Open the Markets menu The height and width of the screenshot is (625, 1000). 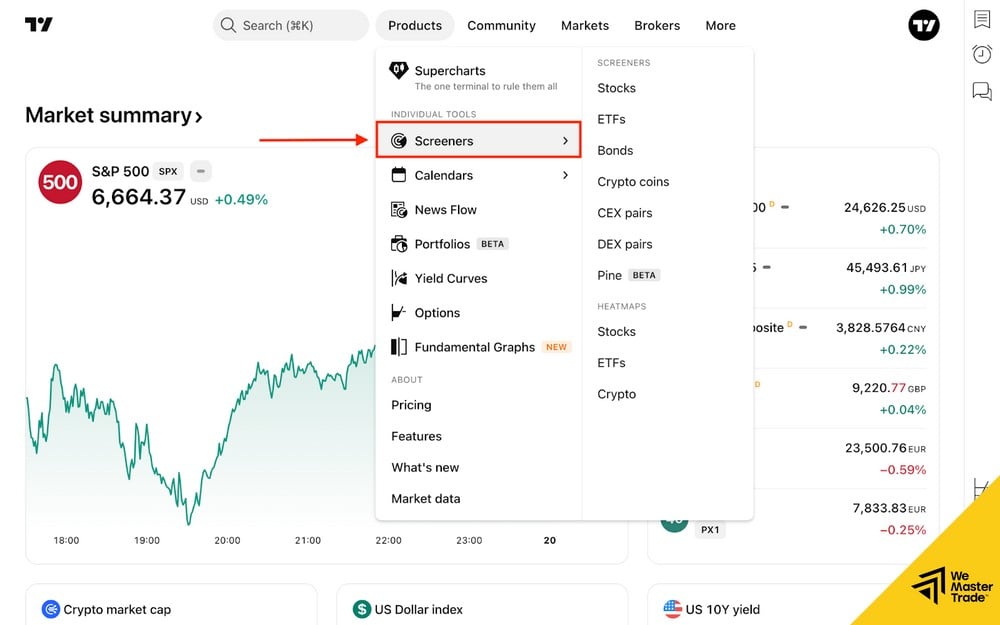(584, 25)
